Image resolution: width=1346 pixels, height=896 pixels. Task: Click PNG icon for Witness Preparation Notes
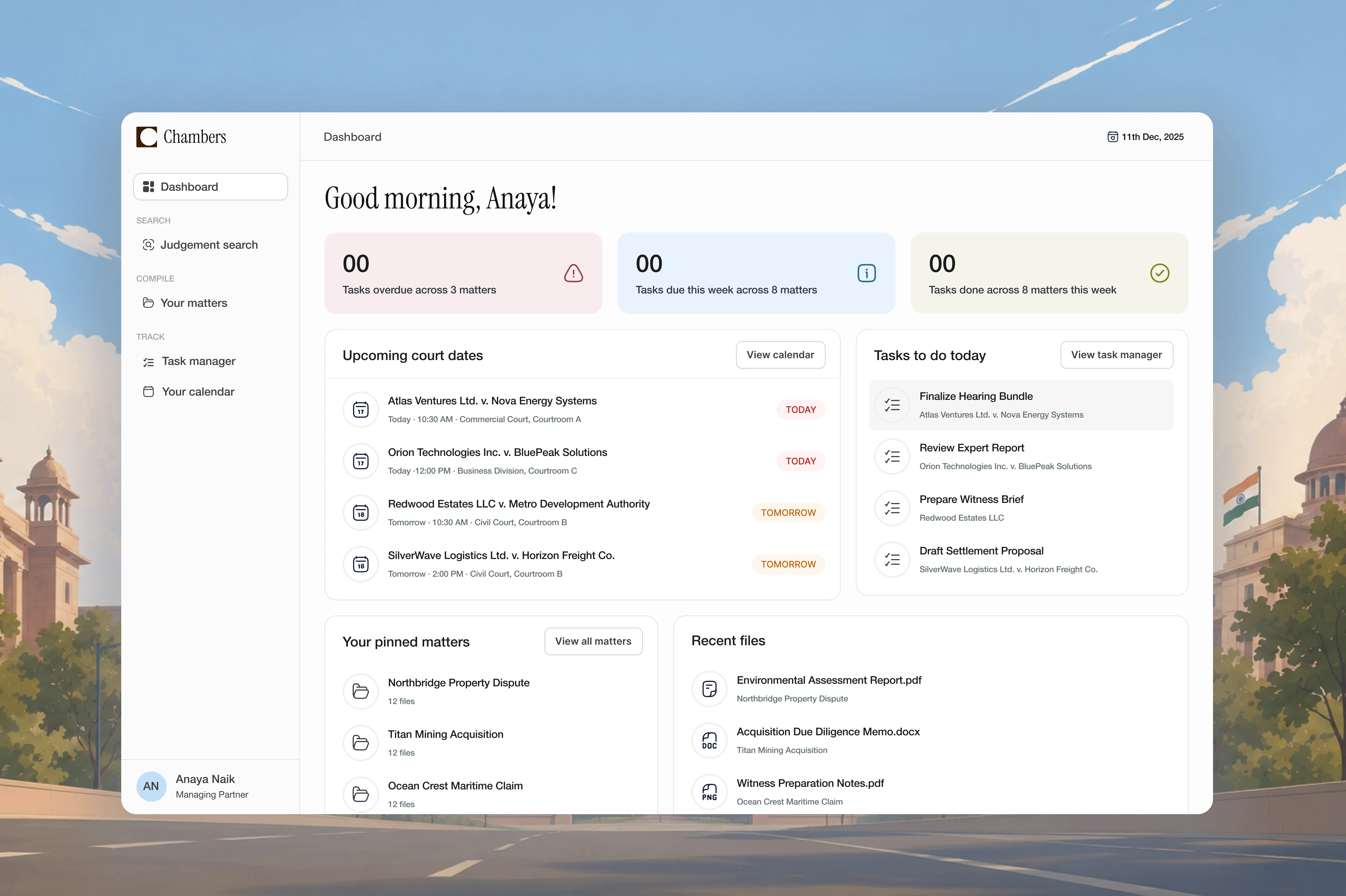click(709, 792)
